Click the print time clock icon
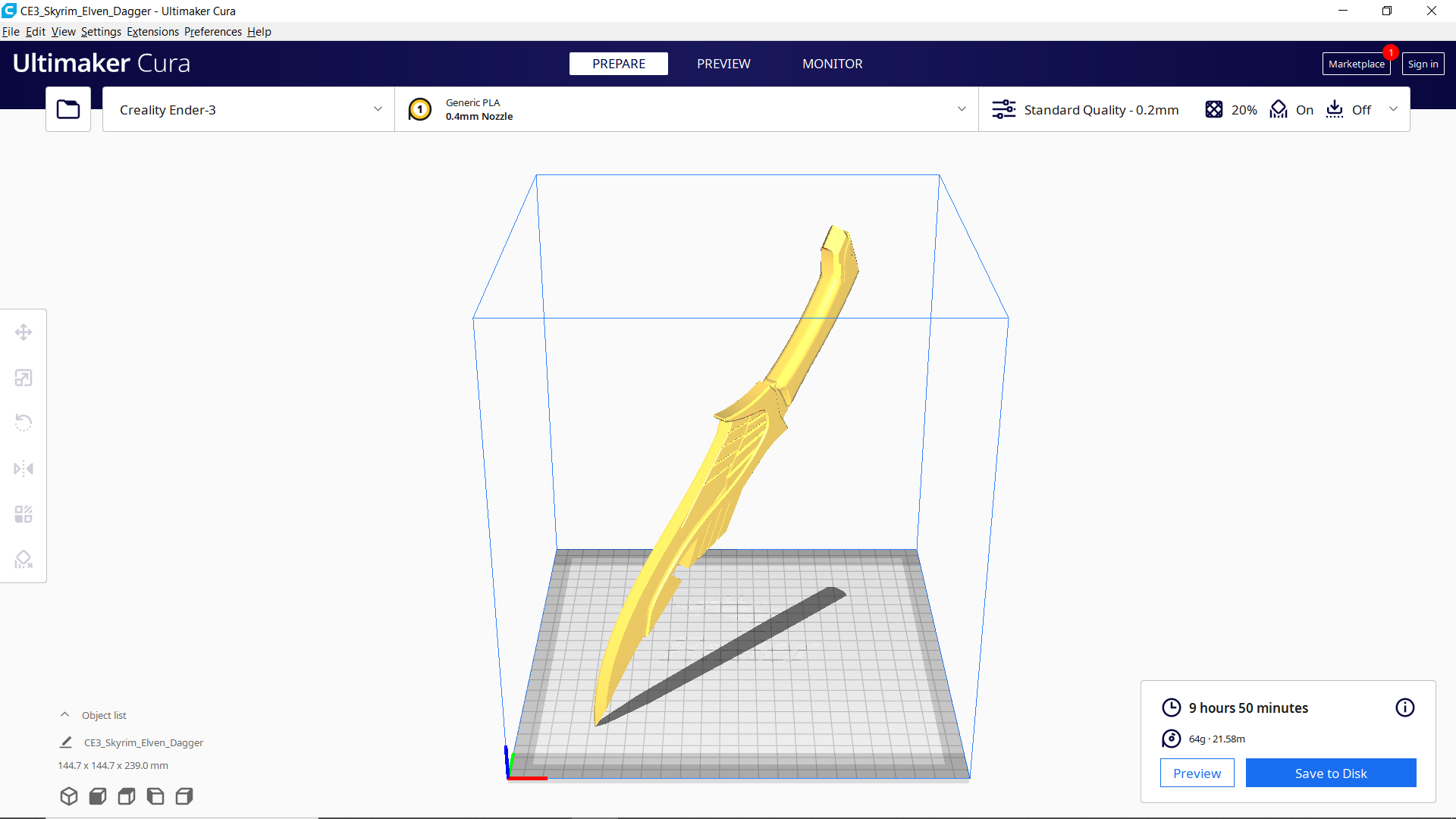 tap(1172, 708)
